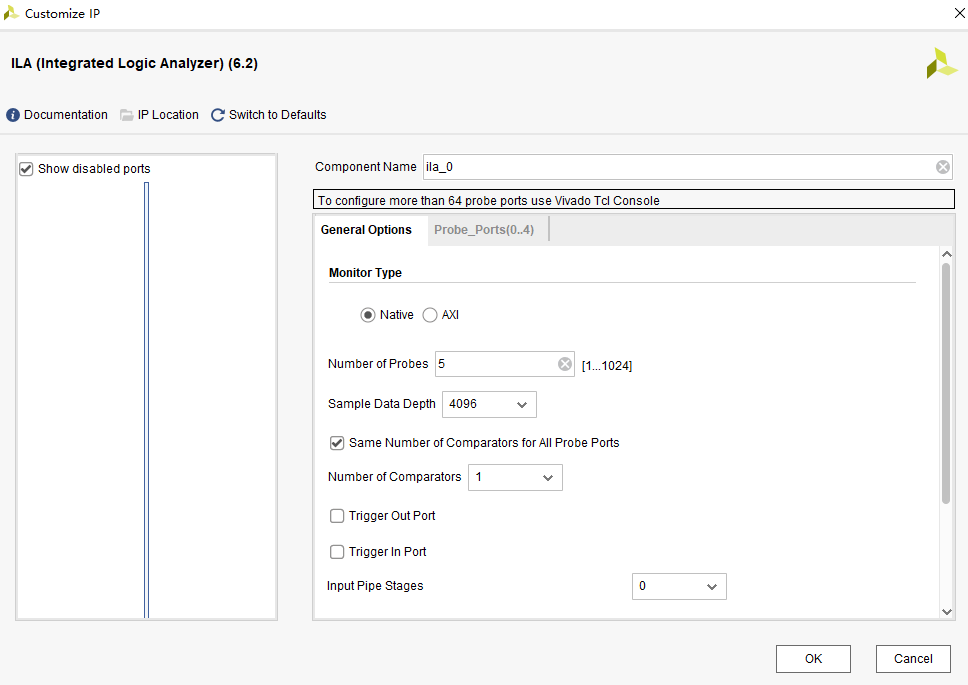Clear the Number of Probes field
The height and width of the screenshot is (685, 968).
tap(564, 364)
